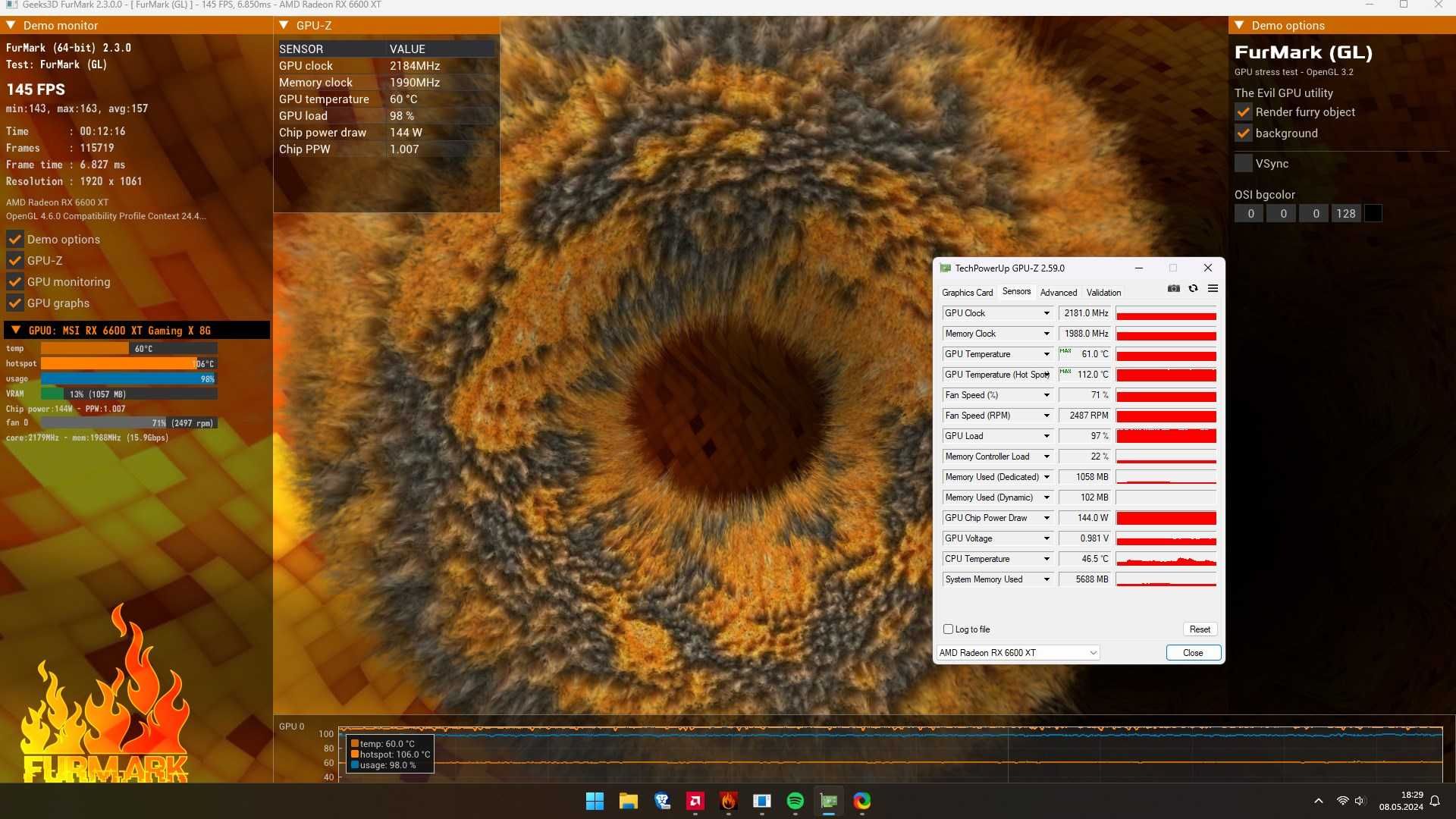The height and width of the screenshot is (819, 1456).
Task: Switch to Advanced tab
Action: tap(1059, 293)
